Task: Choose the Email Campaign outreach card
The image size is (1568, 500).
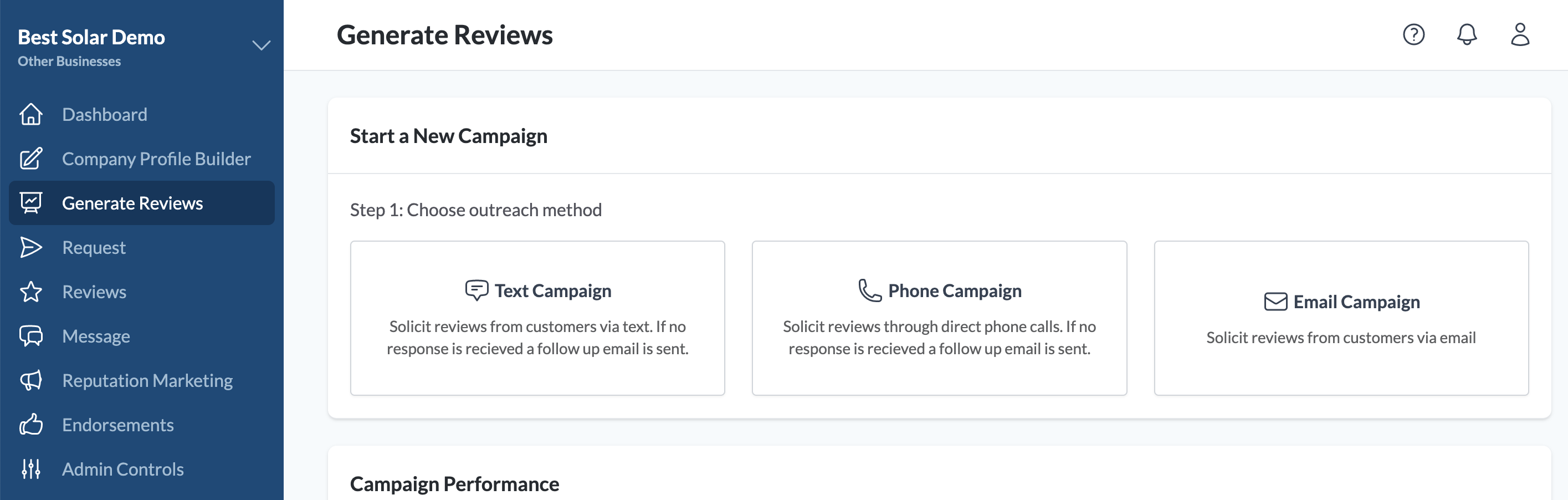Action: pos(1341,318)
